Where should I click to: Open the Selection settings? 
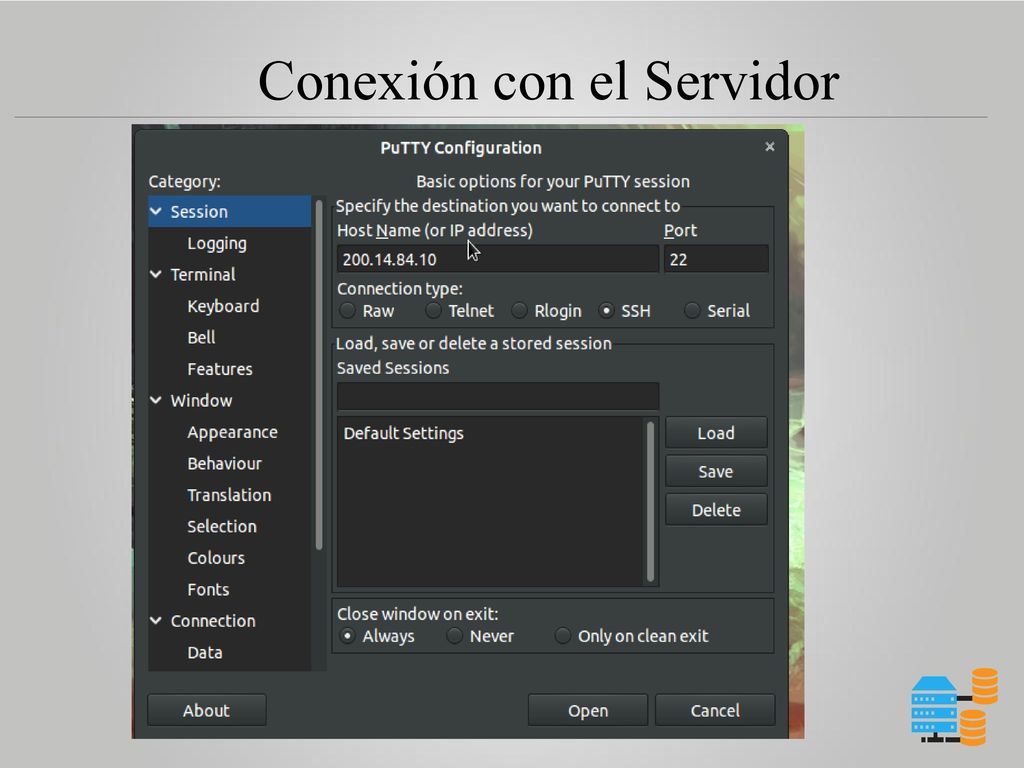point(221,526)
